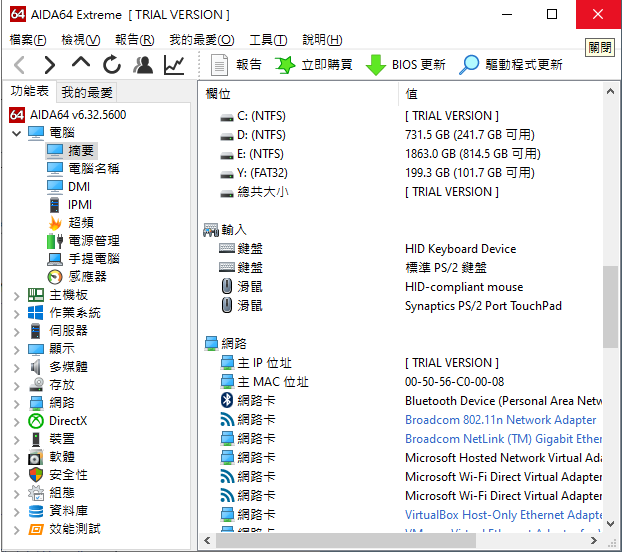Open 驅動程式更新 driver update
624x556 pixels.
[x=511, y=65]
